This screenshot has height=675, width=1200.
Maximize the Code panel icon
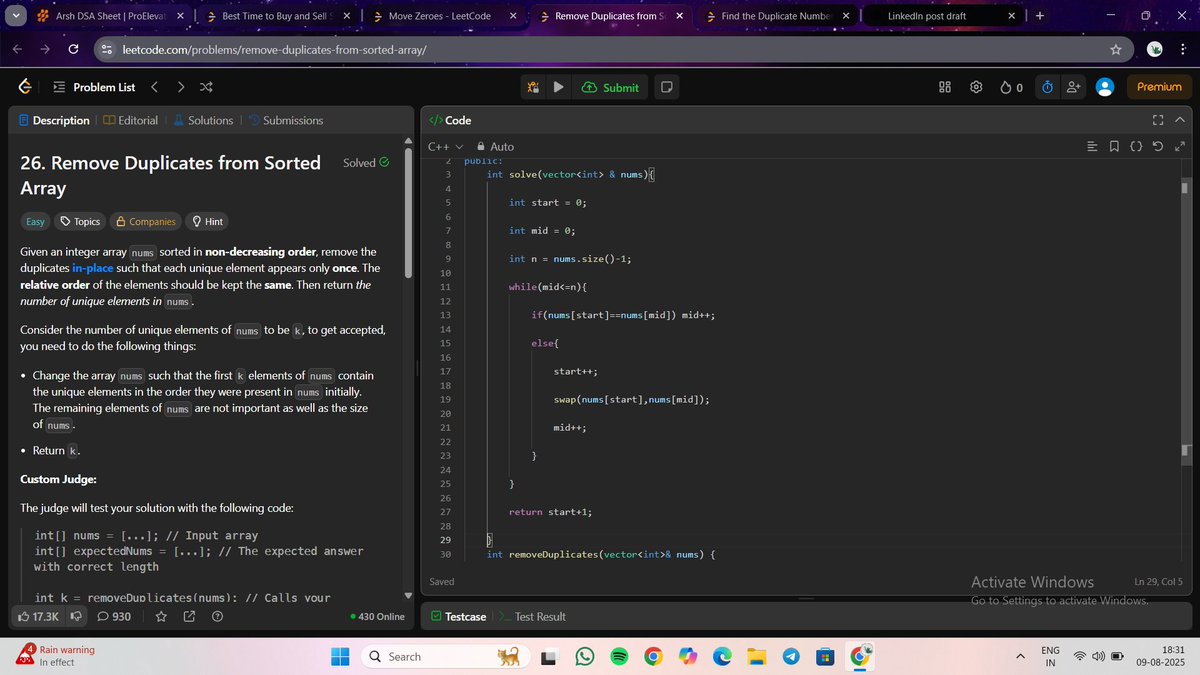pyautogui.click(x=1158, y=120)
